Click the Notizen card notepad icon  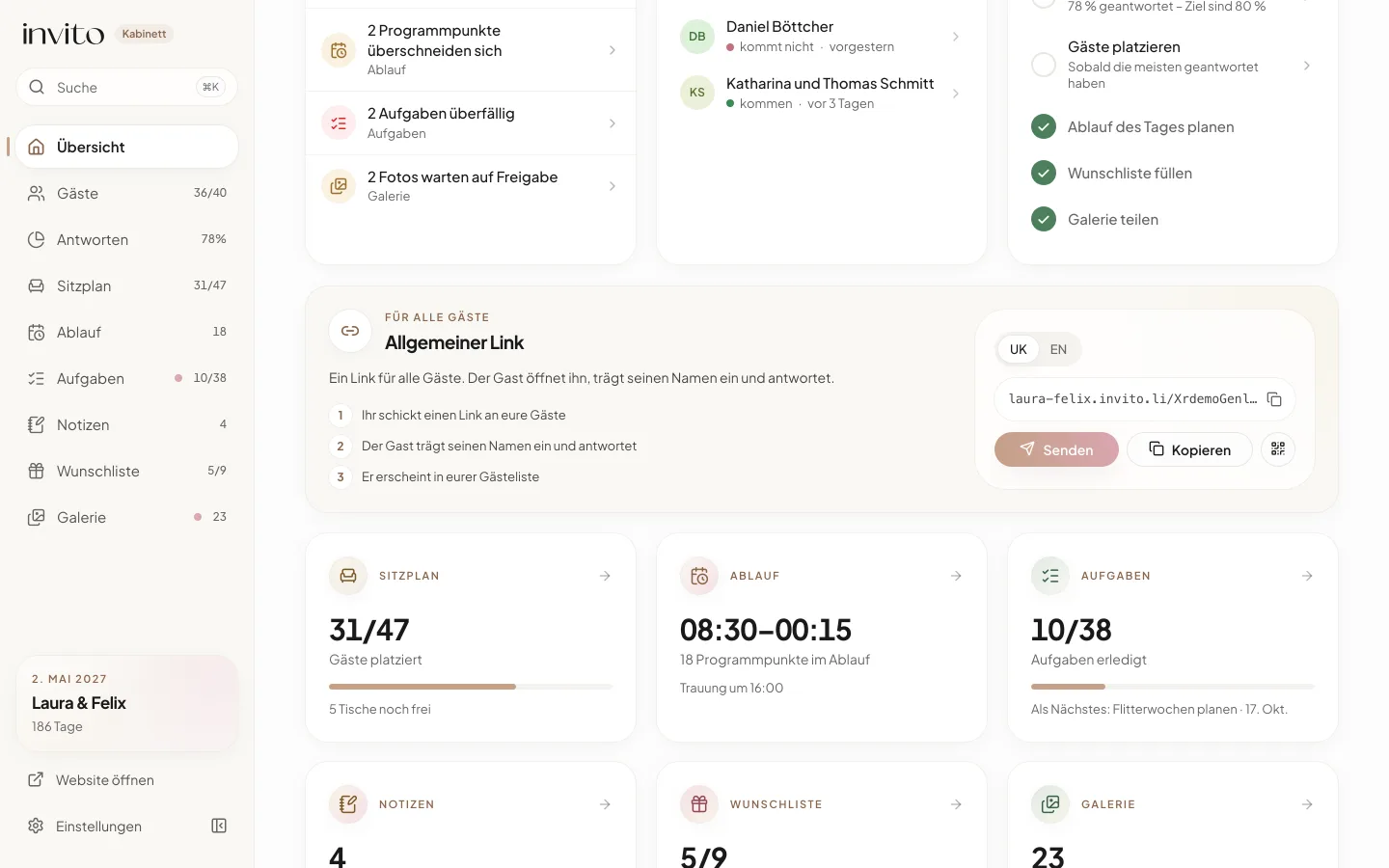348,804
